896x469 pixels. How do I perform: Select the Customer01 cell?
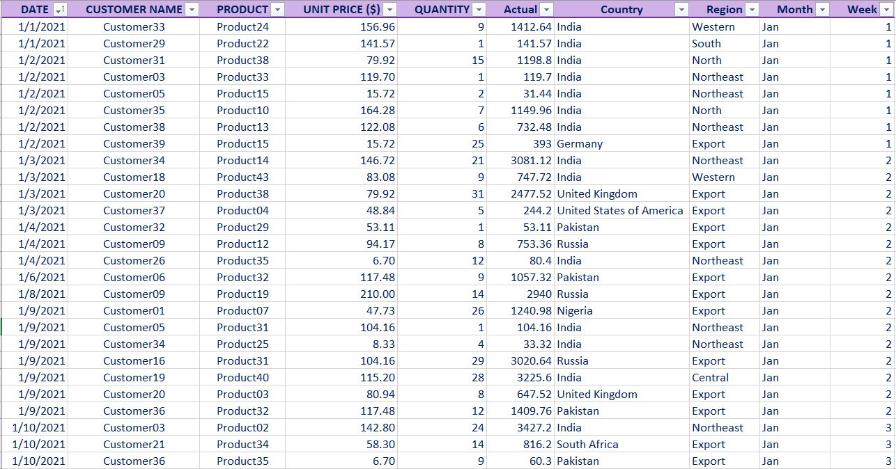pyautogui.click(x=134, y=311)
